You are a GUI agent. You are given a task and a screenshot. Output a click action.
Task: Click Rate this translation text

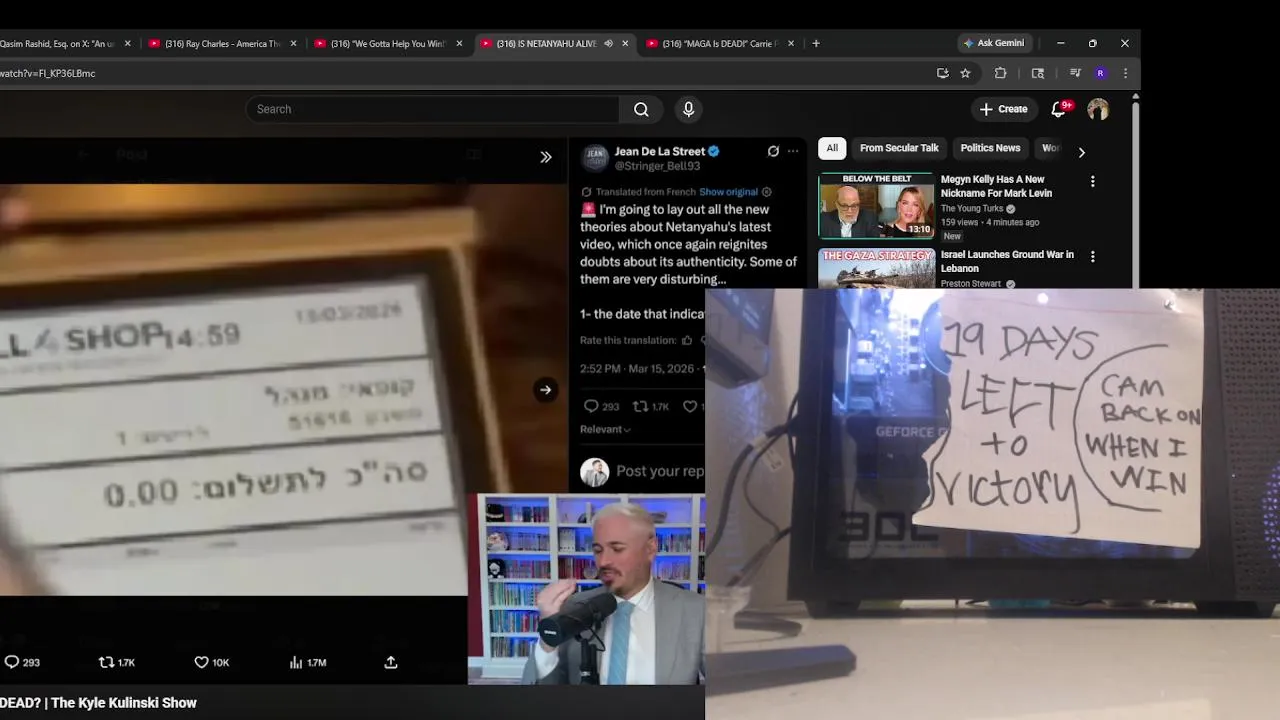(x=628, y=340)
